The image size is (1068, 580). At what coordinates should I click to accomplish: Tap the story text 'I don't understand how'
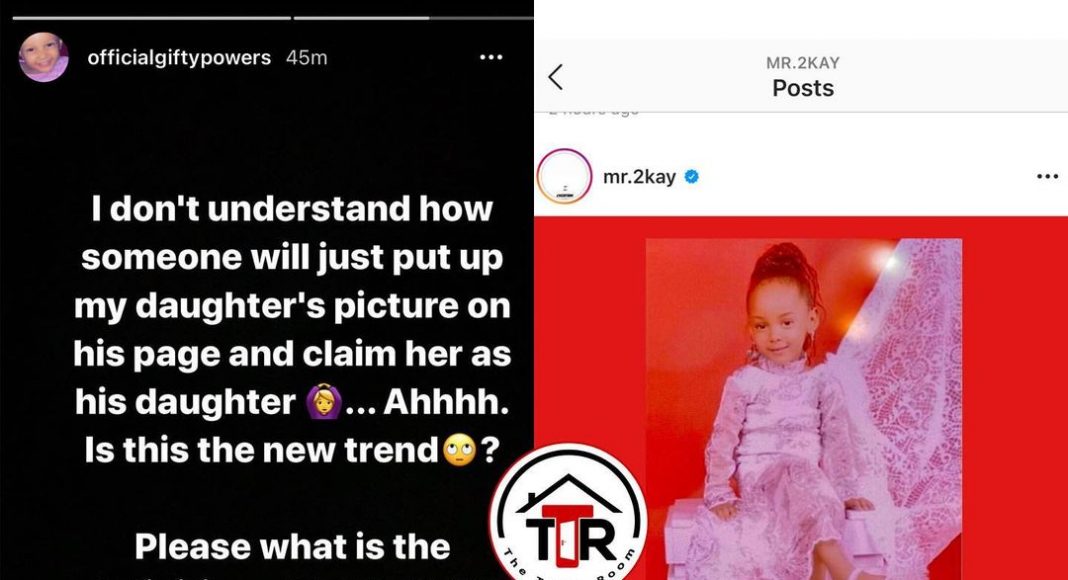(292, 208)
